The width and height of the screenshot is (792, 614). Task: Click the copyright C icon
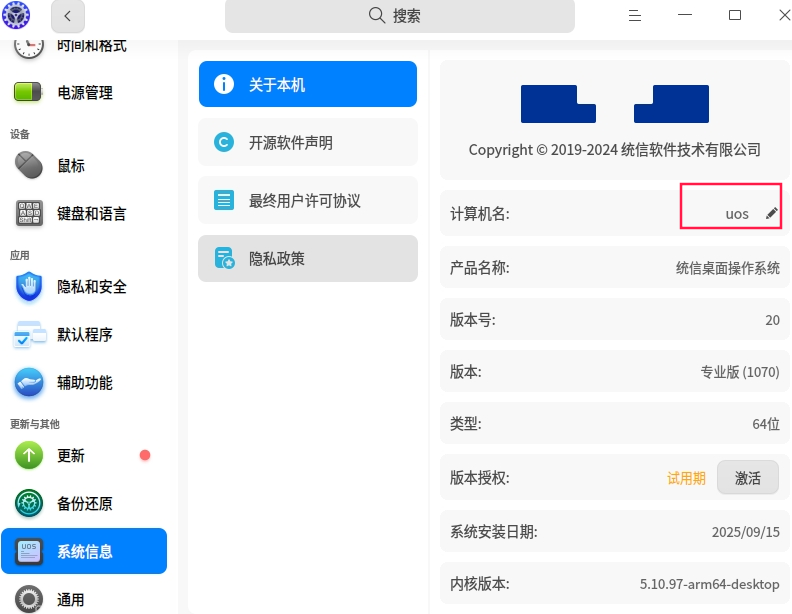point(224,142)
